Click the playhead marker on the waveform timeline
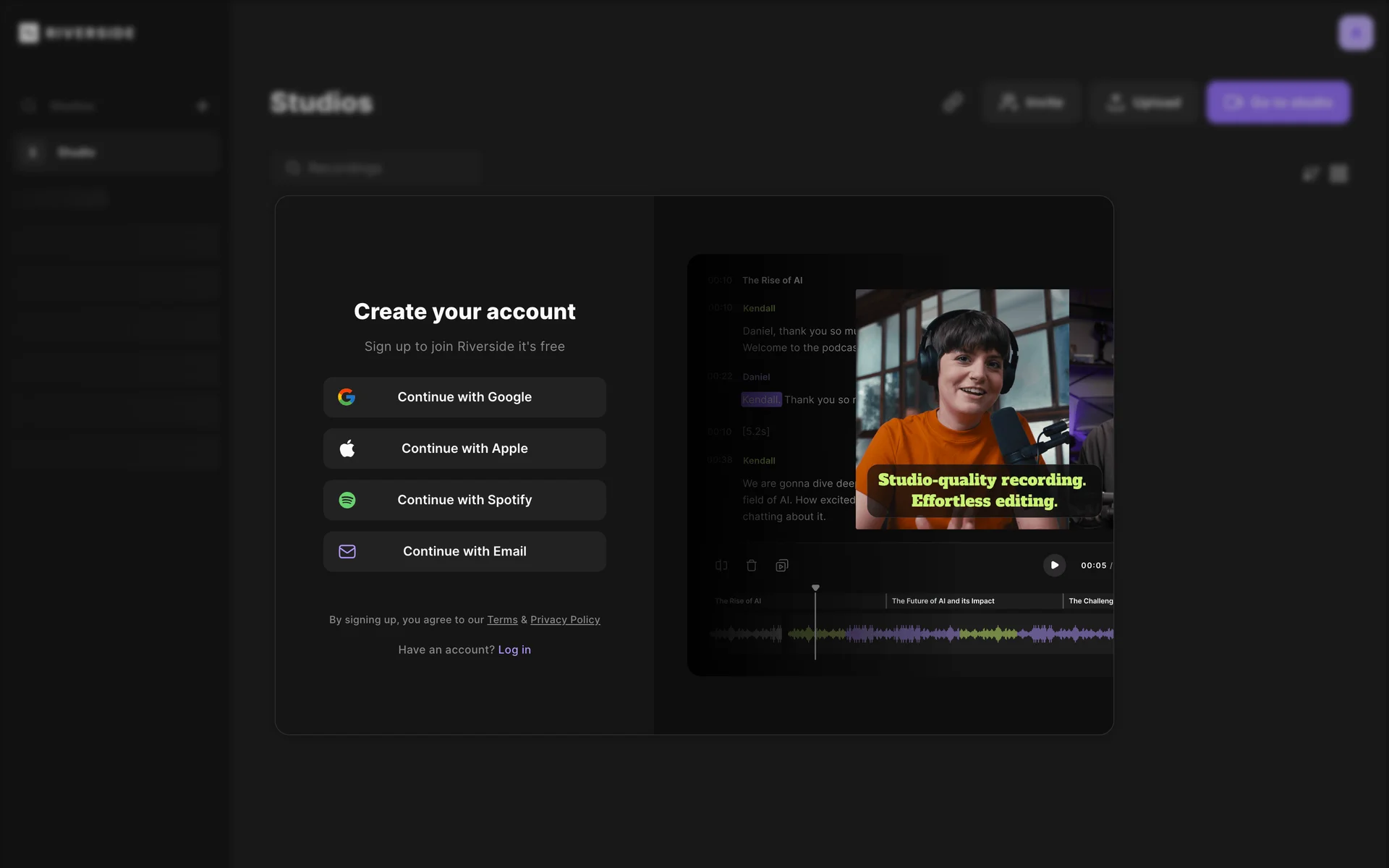This screenshot has width=1389, height=868. [x=815, y=588]
